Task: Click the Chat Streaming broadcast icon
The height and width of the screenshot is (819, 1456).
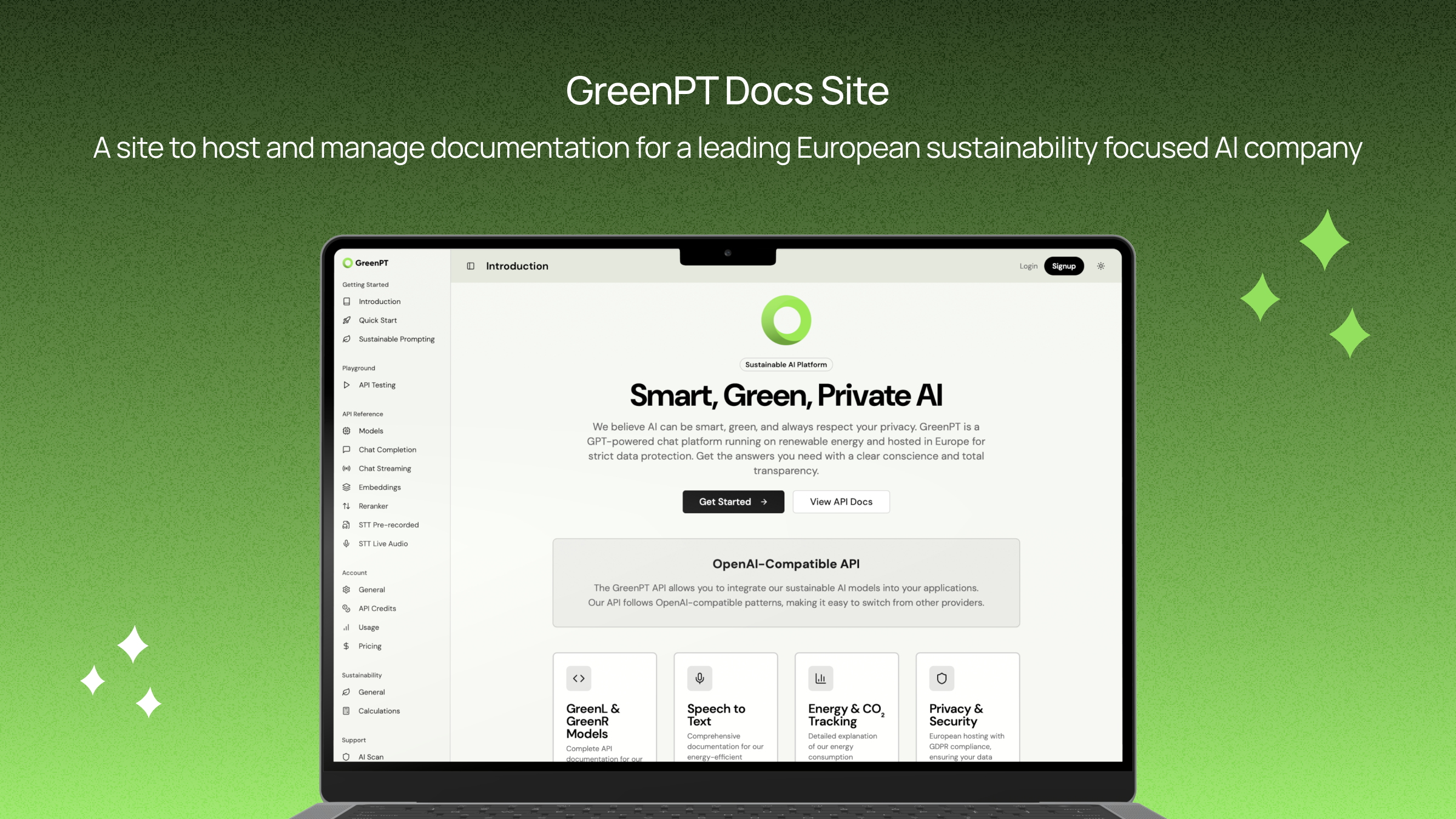Action: [x=346, y=468]
